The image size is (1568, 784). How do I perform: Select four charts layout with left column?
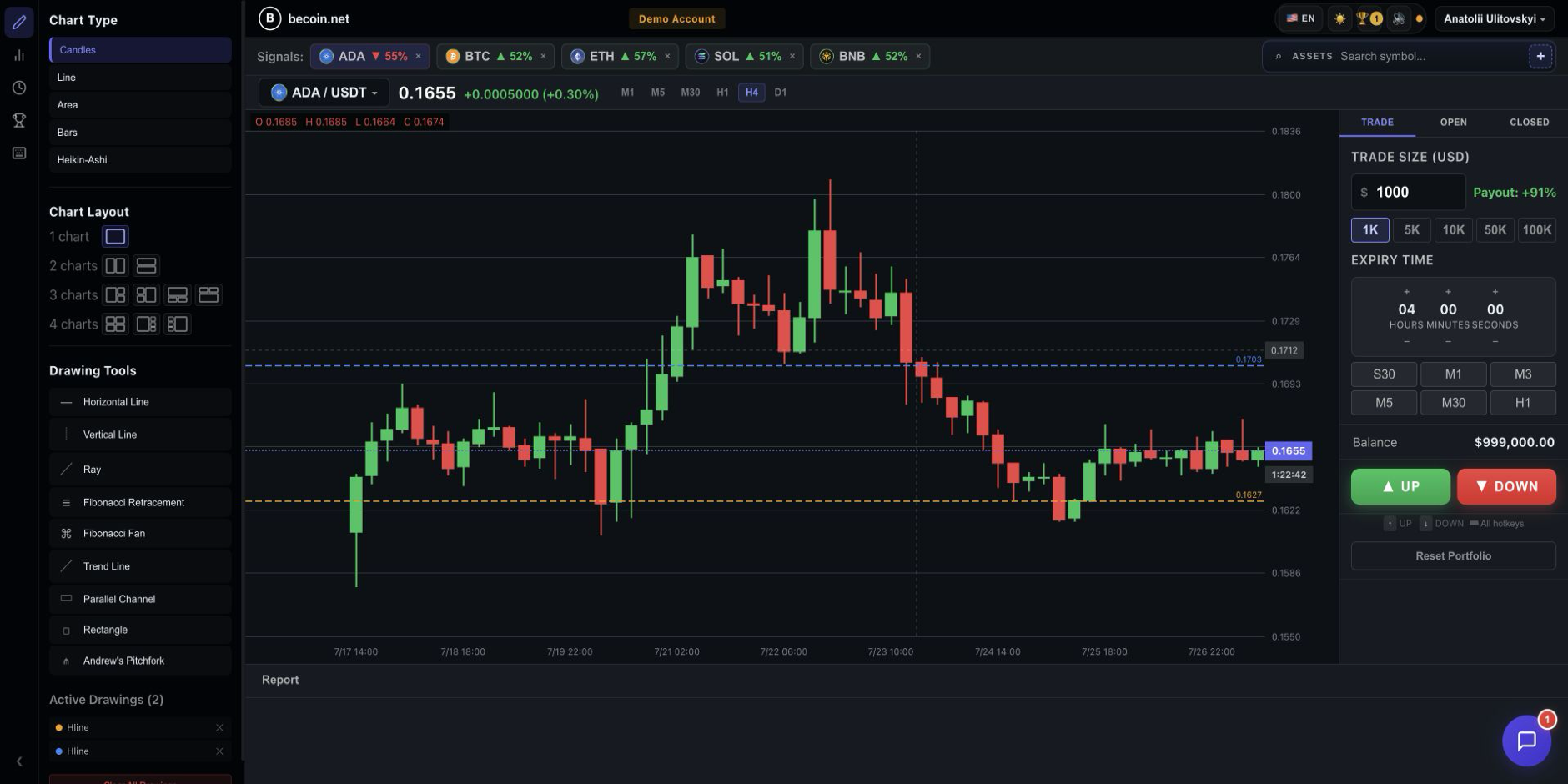(177, 324)
